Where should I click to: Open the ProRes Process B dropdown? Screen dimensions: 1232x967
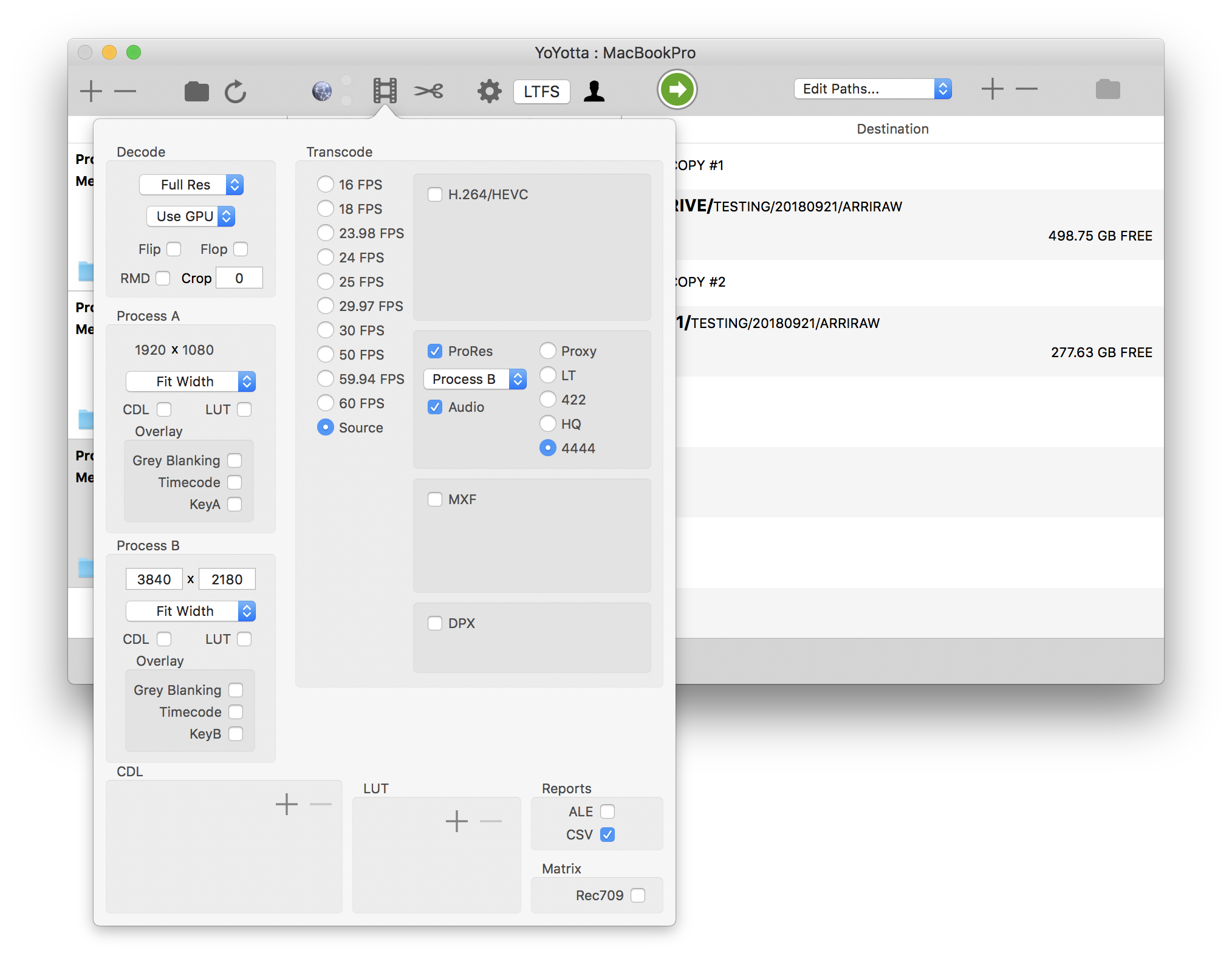[x=475, y=379]
